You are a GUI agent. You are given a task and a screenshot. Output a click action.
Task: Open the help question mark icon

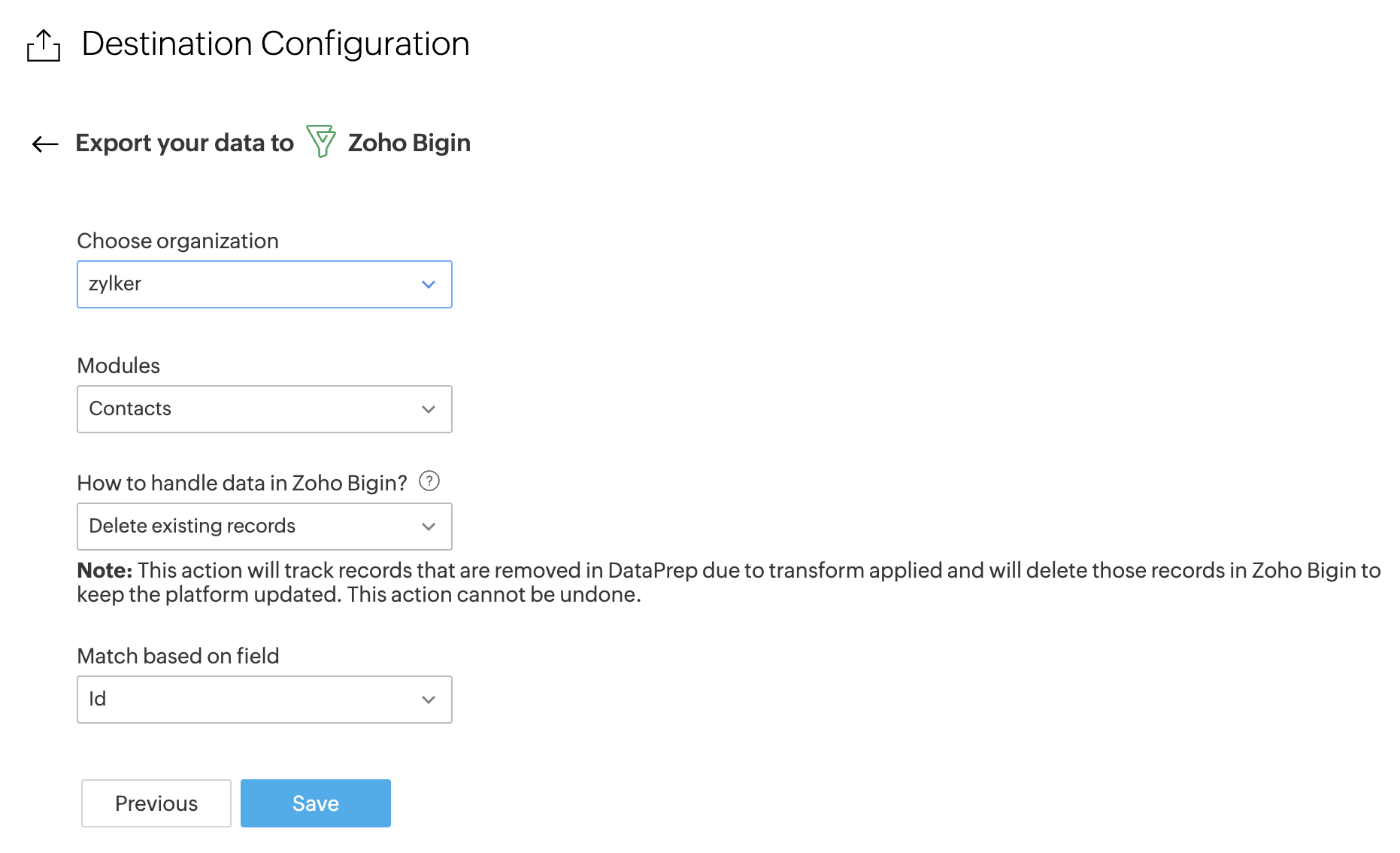(x=429, y=481)
